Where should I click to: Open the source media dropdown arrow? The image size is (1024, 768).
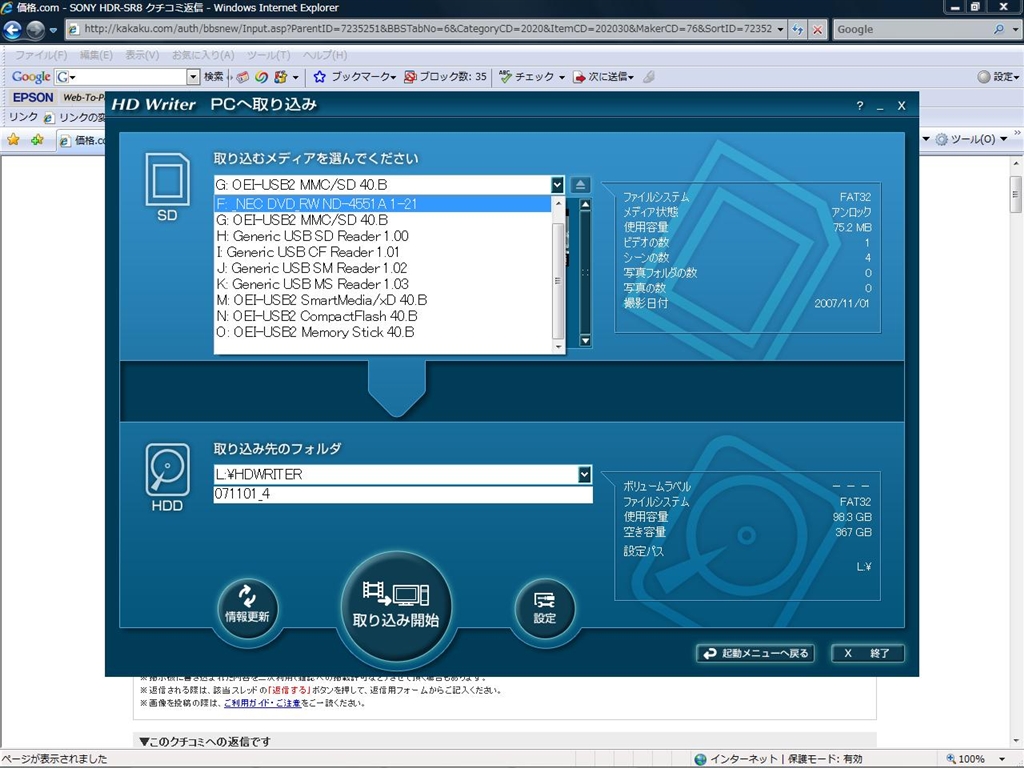(557, 185)
